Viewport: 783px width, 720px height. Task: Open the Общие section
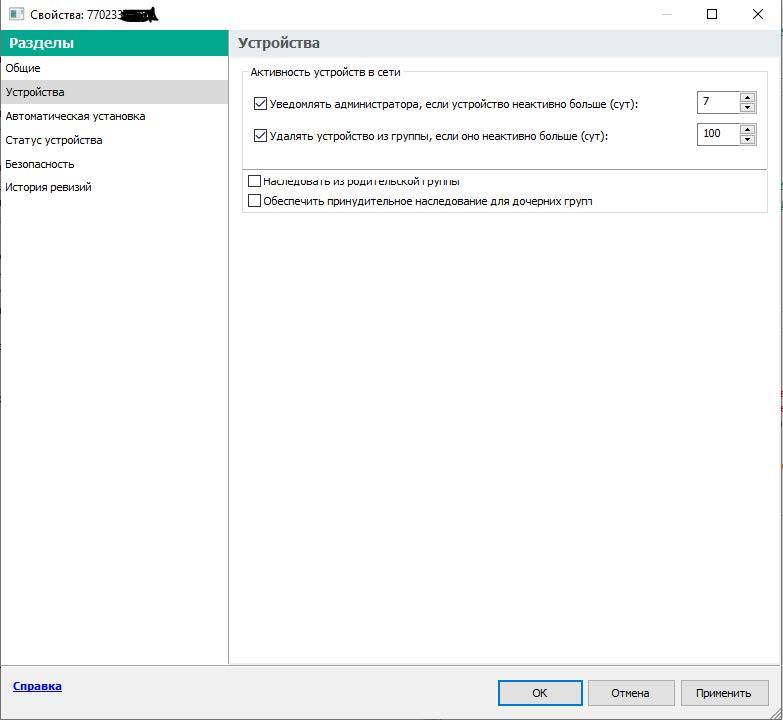pos(23,68)
